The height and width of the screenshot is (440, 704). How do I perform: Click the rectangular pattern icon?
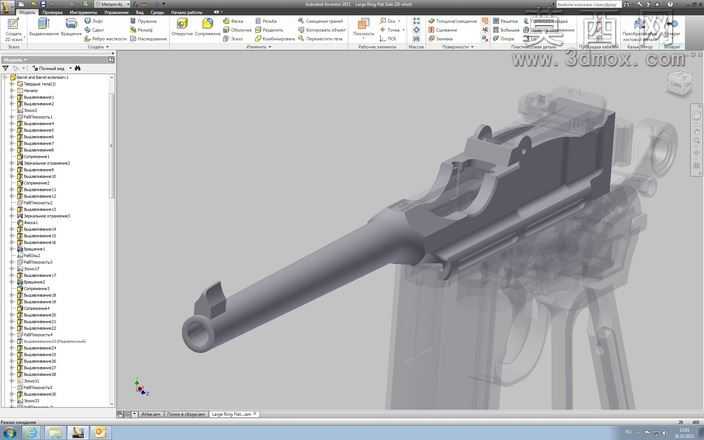(417, 21)
